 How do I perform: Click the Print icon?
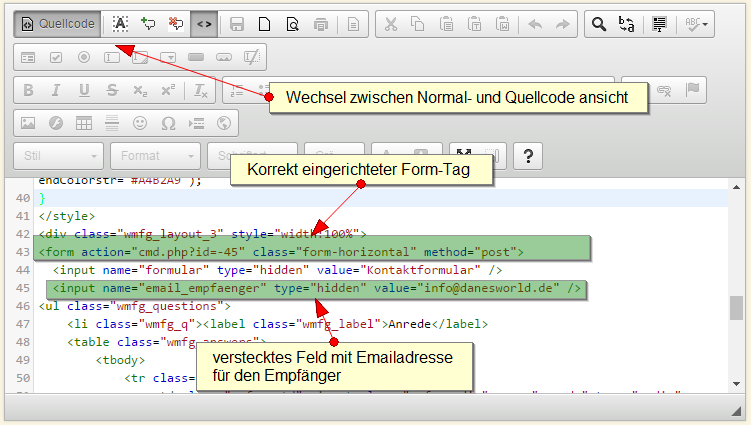(x=321, y=23)
